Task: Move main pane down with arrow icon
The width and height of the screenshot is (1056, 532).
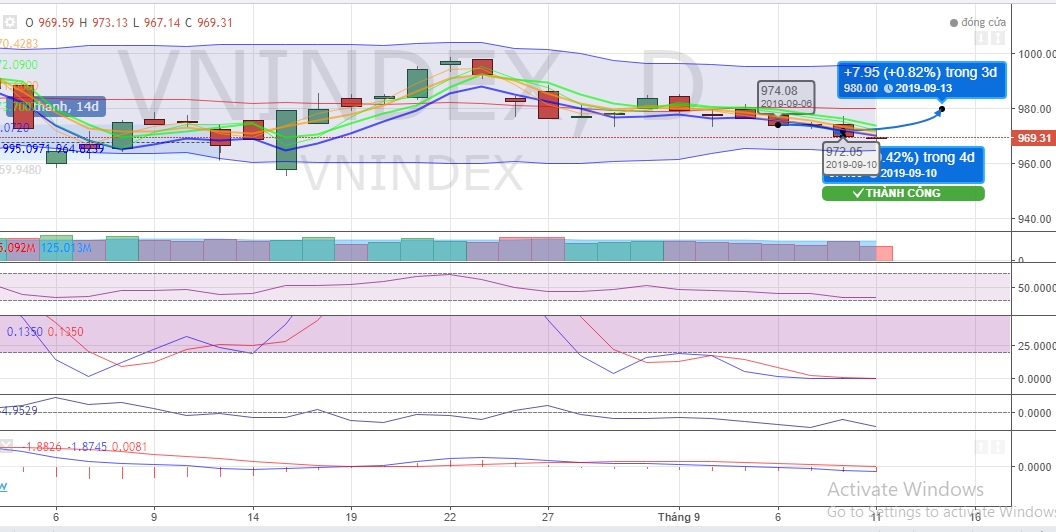Action: [981, 38]
